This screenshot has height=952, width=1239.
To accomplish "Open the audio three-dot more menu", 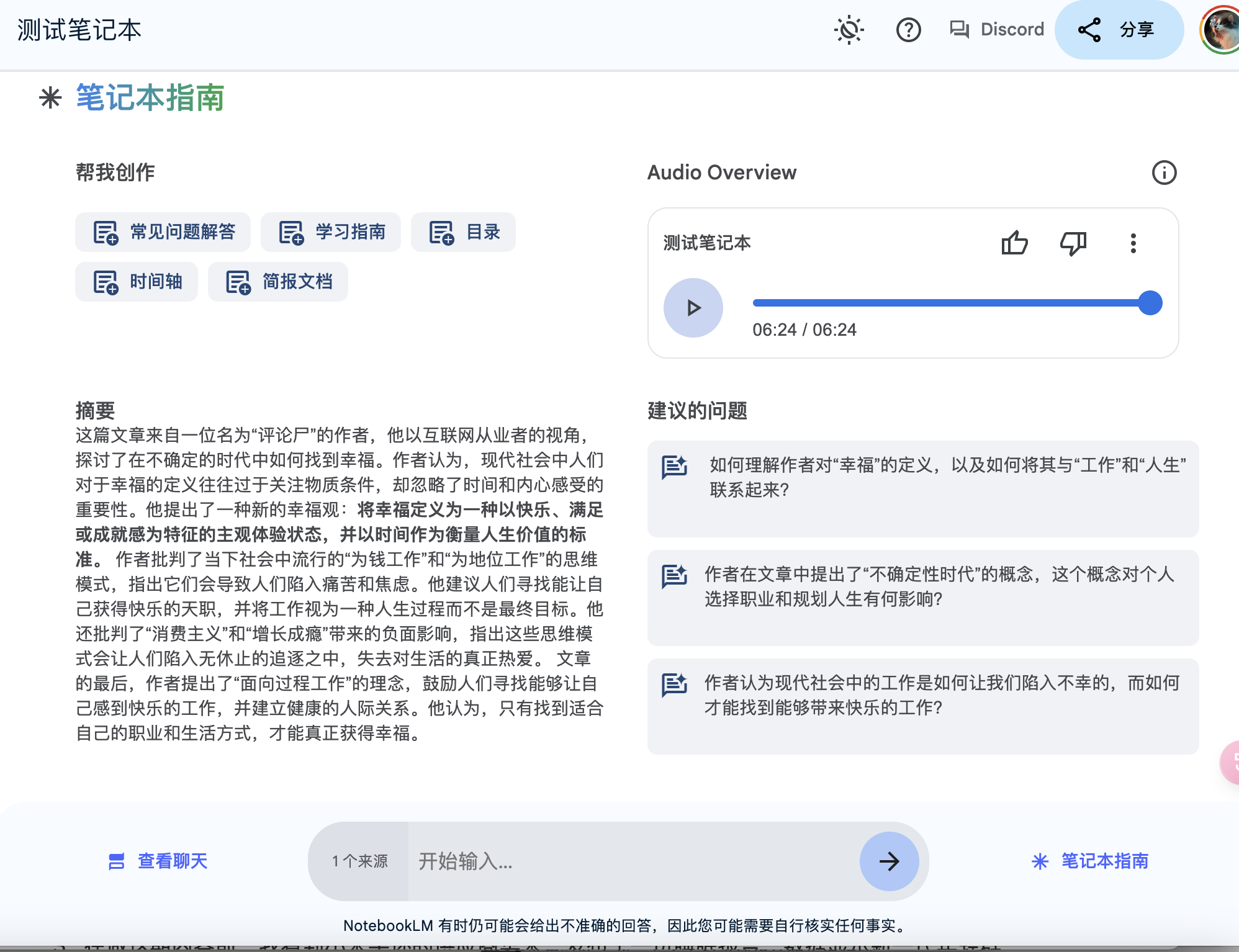I will (1133, 243).
